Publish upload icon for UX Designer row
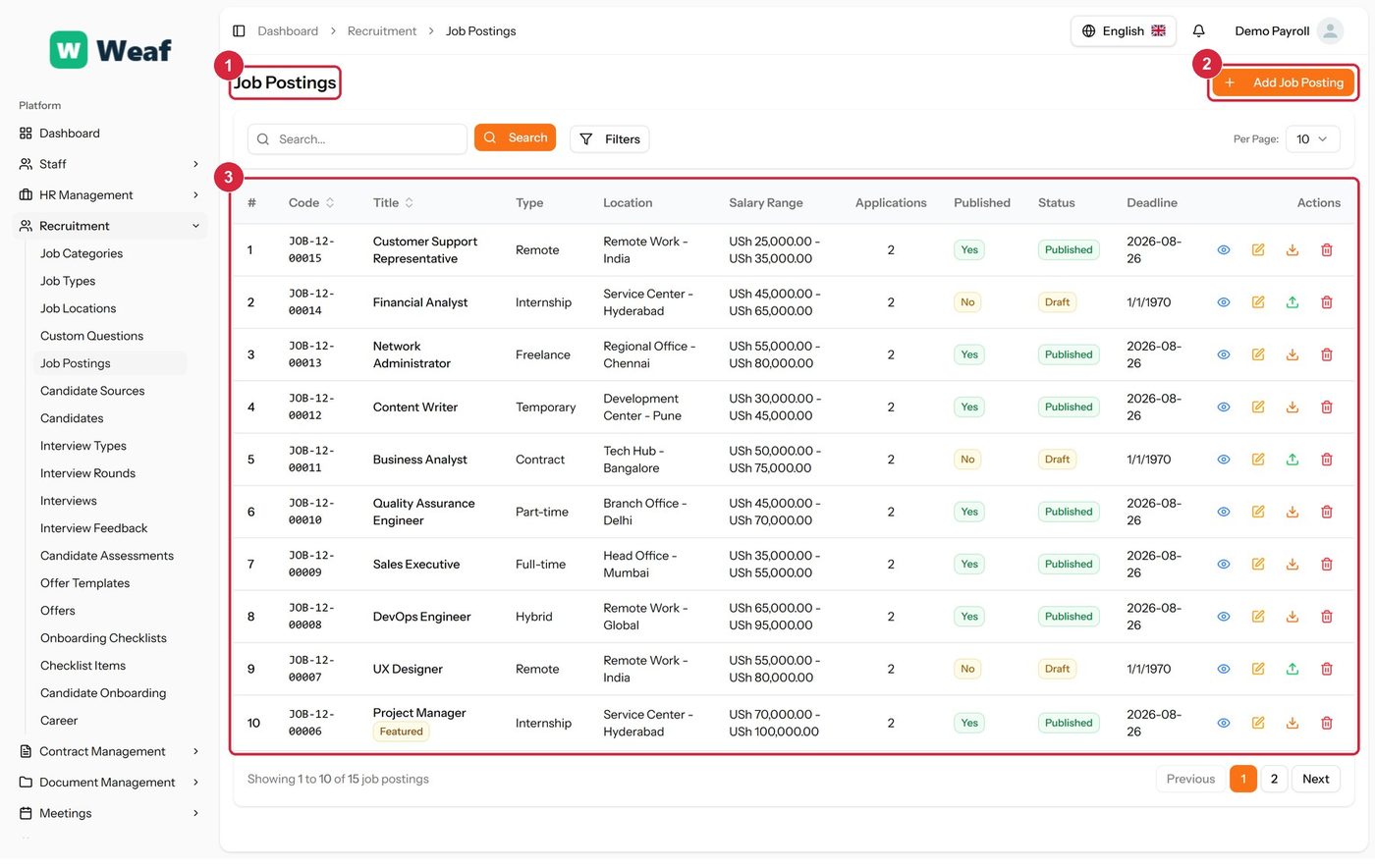Screen dimensions: 1375x868 [x=1292, y=669]
